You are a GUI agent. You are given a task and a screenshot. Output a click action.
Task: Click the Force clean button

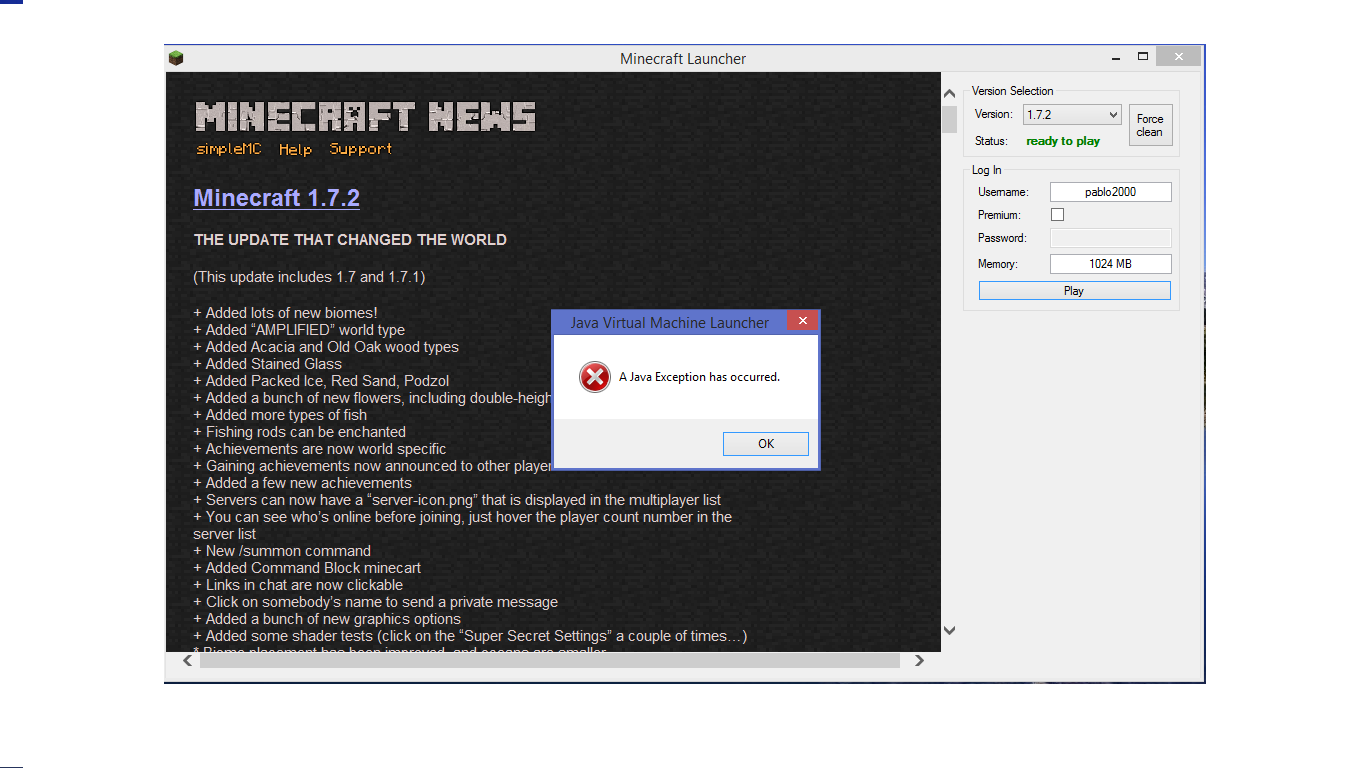[1150, 125]
